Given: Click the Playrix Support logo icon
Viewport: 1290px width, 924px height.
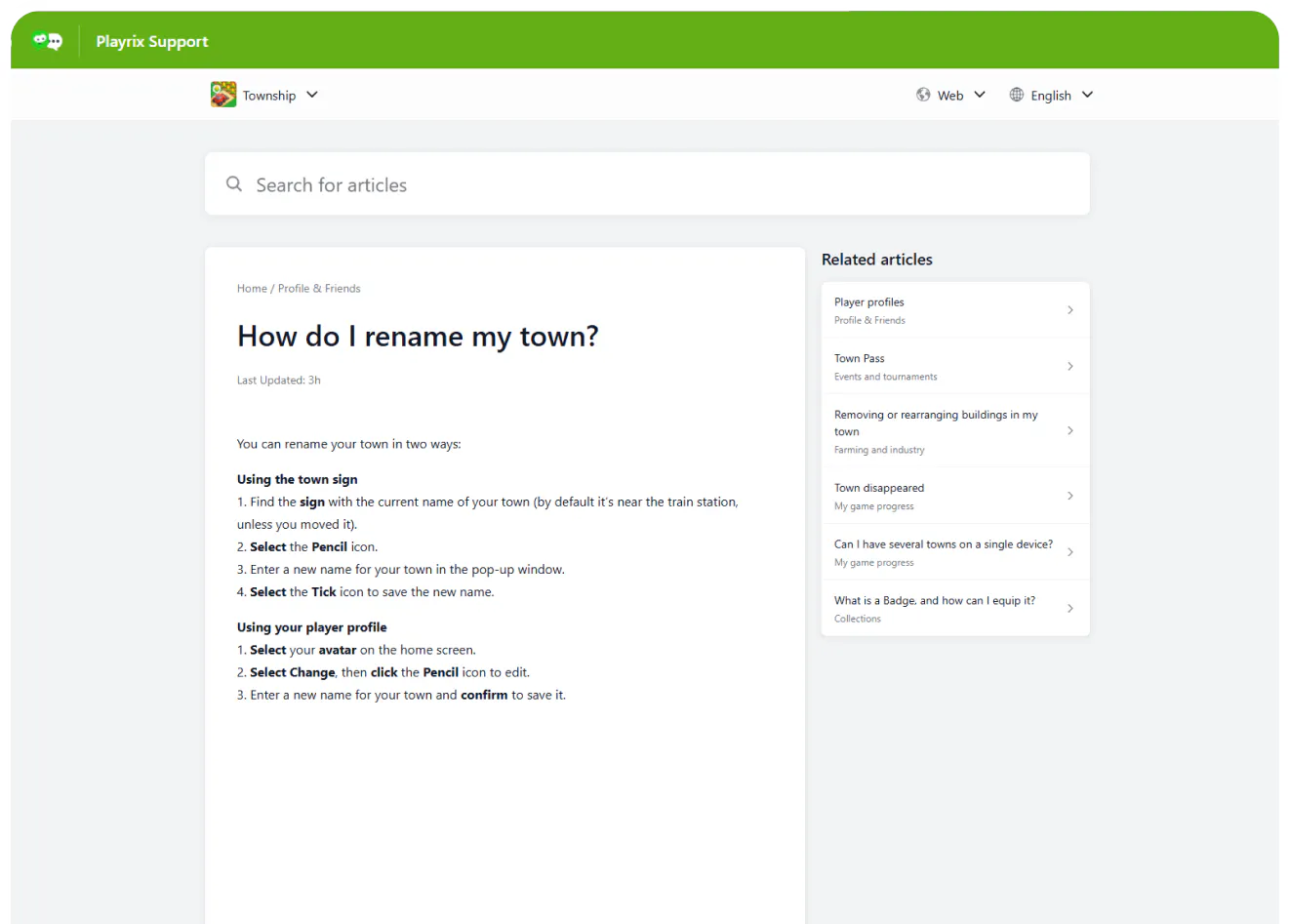Looking at the screenshot, I should [x=47, y=41].
